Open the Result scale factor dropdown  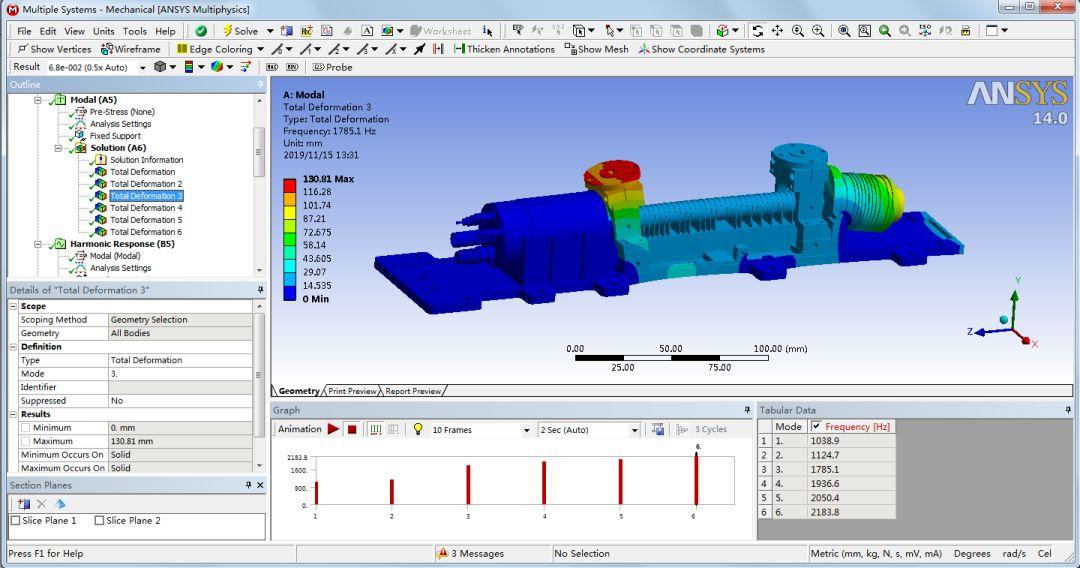(x=143, y=67)
